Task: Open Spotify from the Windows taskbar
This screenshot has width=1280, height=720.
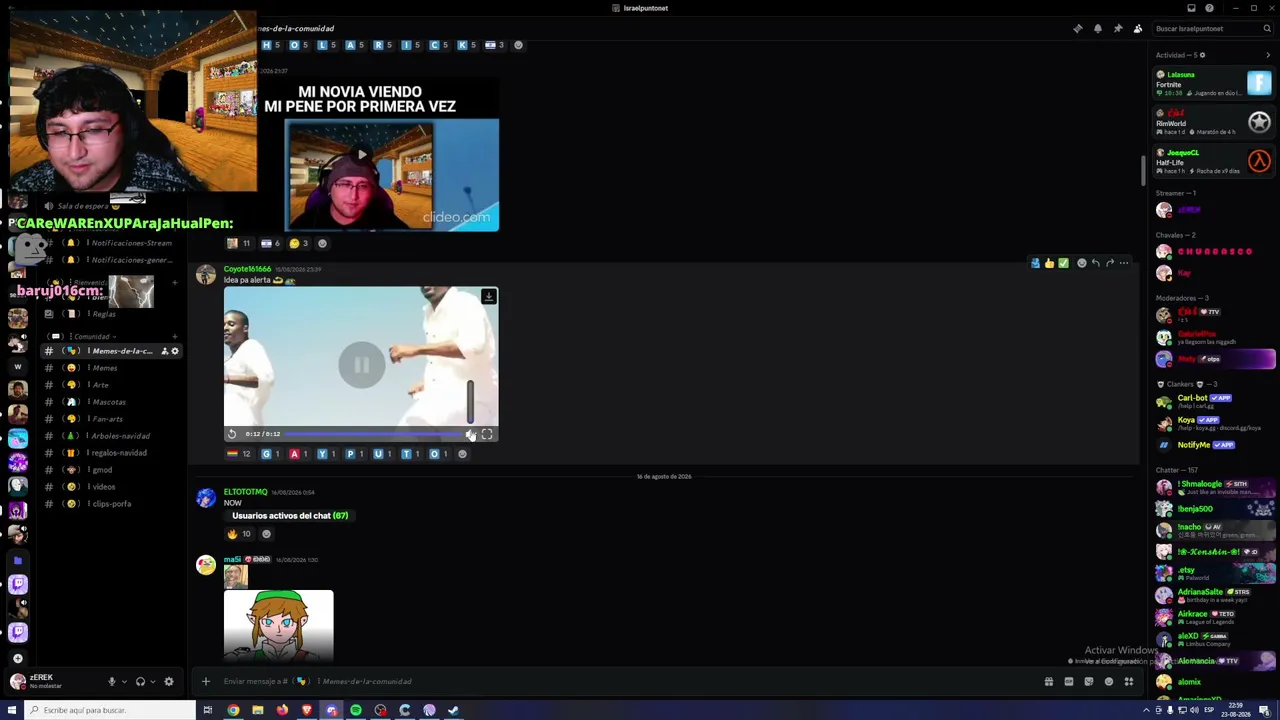Action: tap(356, 710)
